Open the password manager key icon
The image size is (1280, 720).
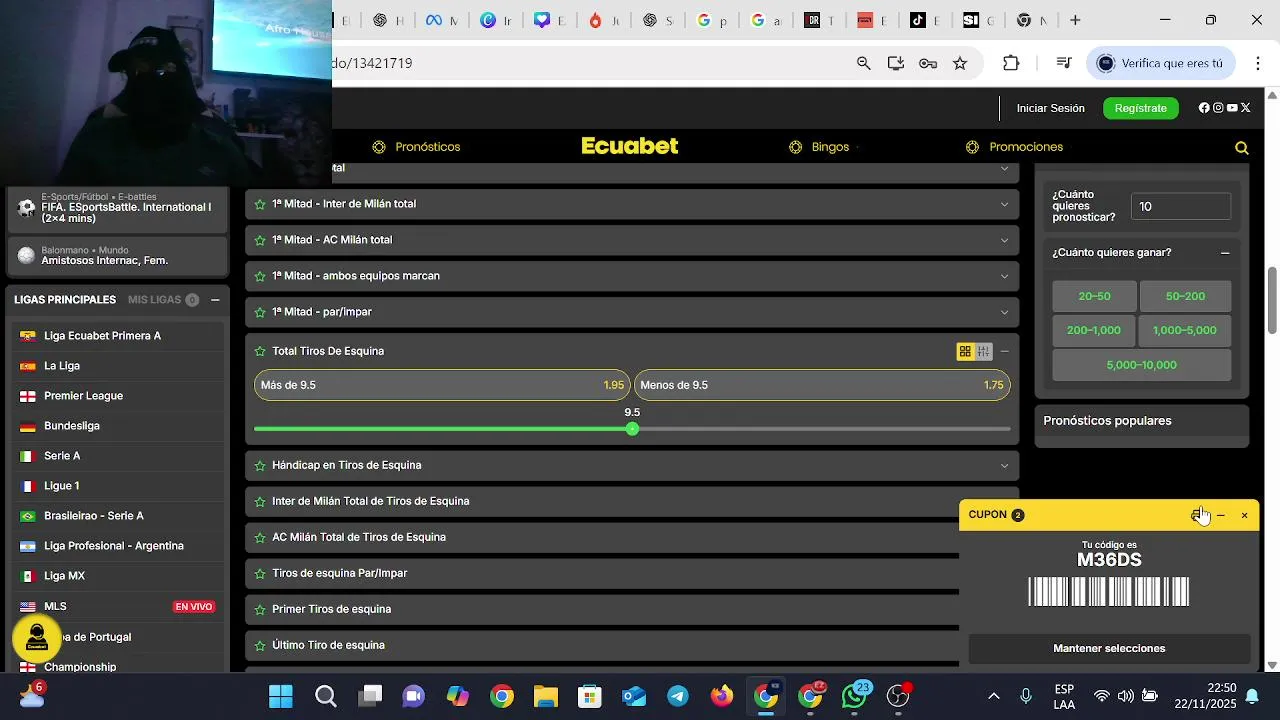tap(928, 63)
